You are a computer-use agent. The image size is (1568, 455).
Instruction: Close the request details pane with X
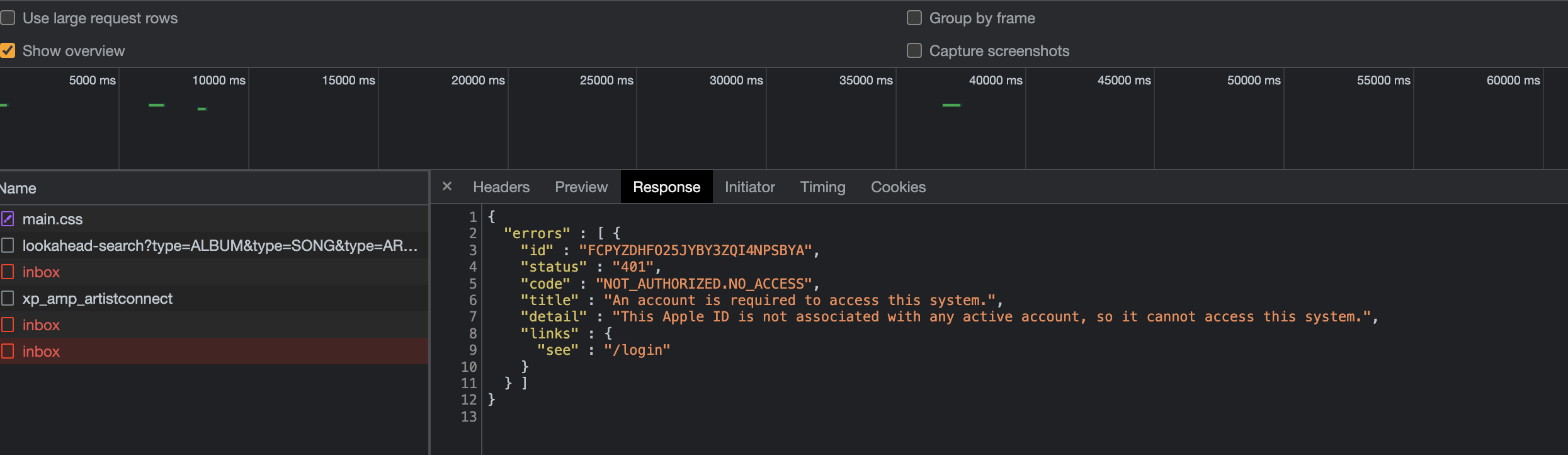(x=447, y=187)
